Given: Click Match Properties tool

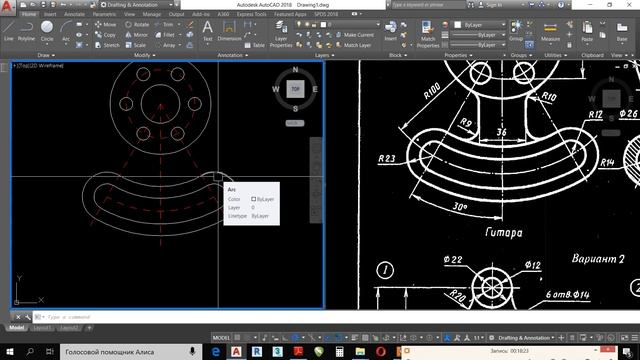Looking at the screenshot, I should [x=428, y=34].
